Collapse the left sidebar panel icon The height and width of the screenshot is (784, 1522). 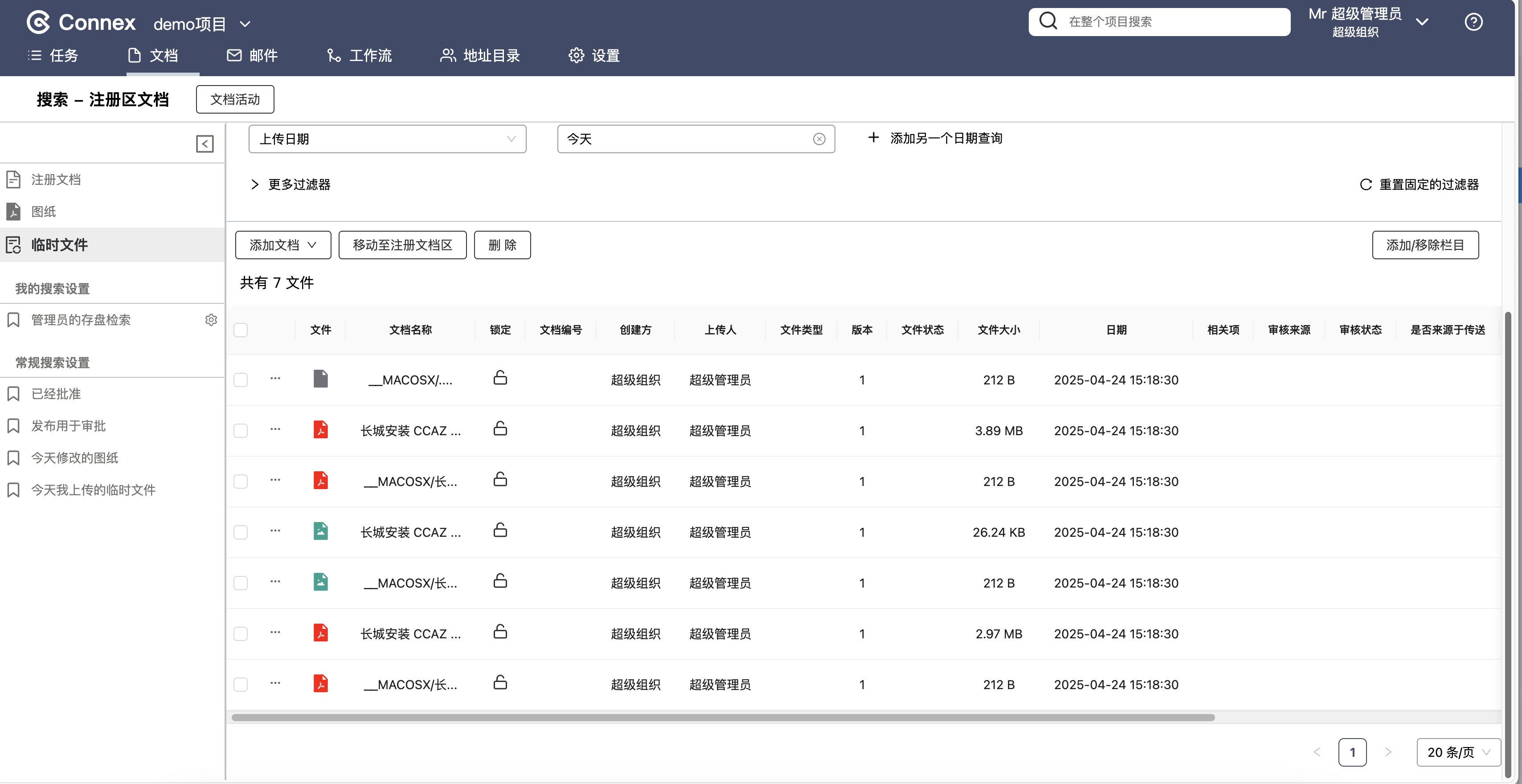click(x=205, y=143)
